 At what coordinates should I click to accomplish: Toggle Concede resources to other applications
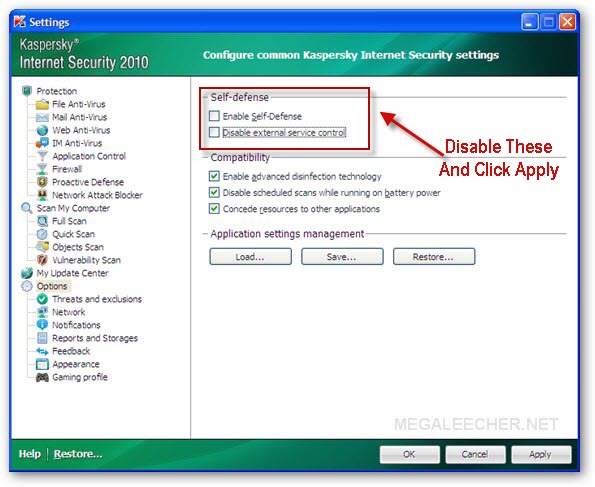(214, 208)
